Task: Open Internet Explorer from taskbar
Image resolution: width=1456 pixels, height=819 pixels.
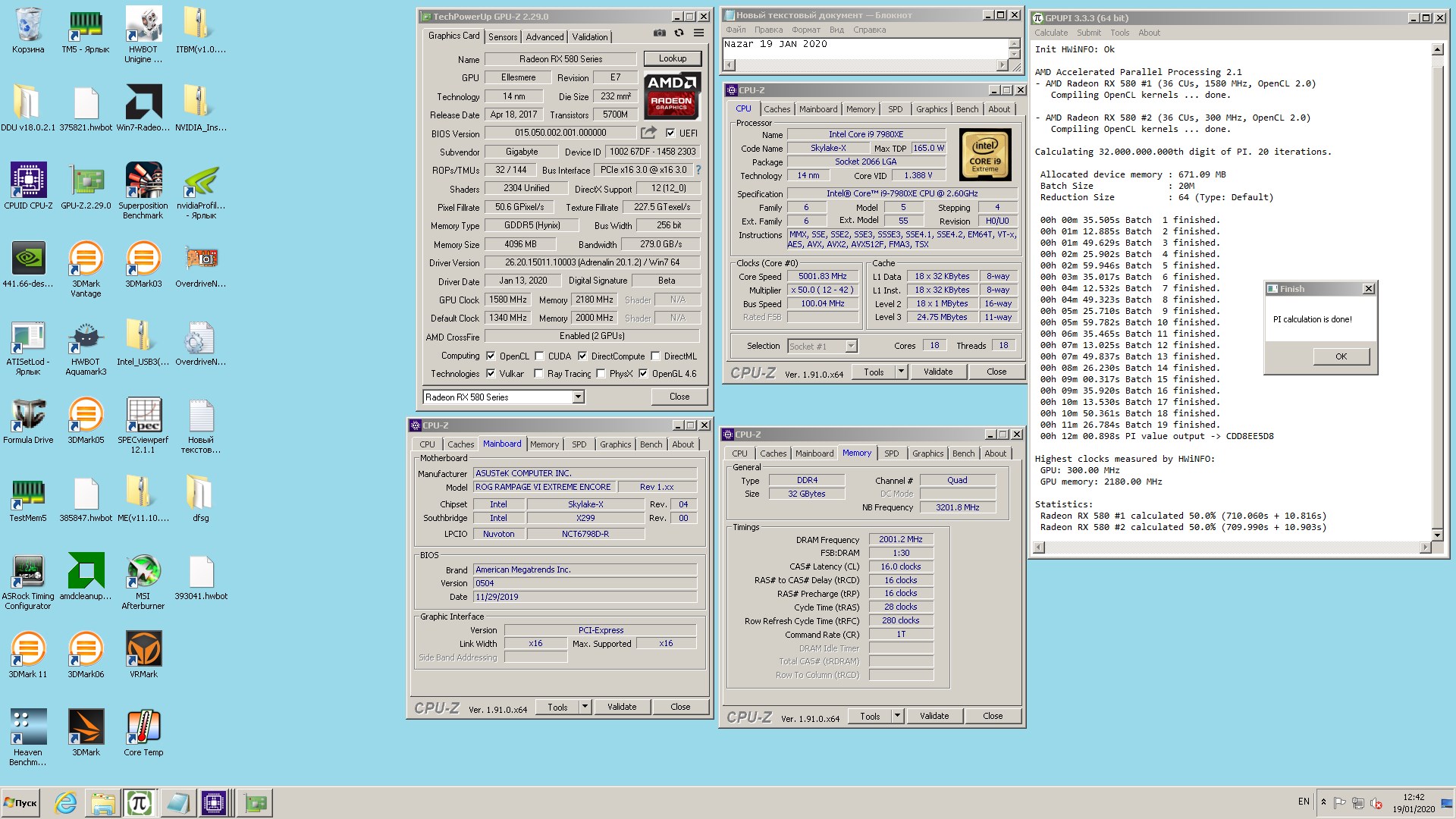Action: (66, 802)
